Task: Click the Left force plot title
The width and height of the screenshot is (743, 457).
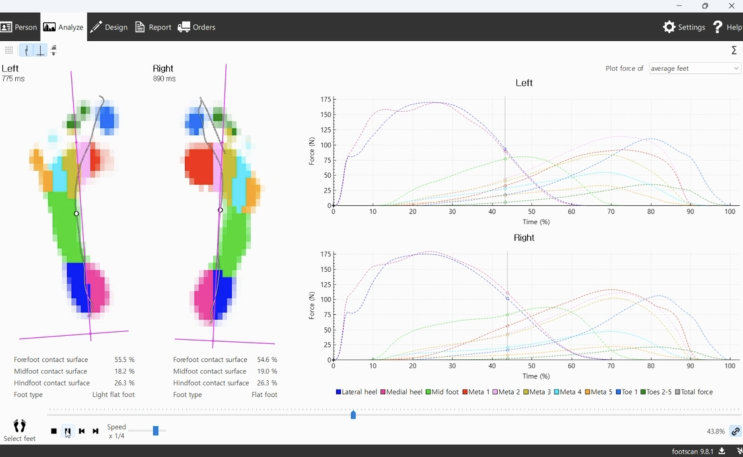Action: click(524, 82)
